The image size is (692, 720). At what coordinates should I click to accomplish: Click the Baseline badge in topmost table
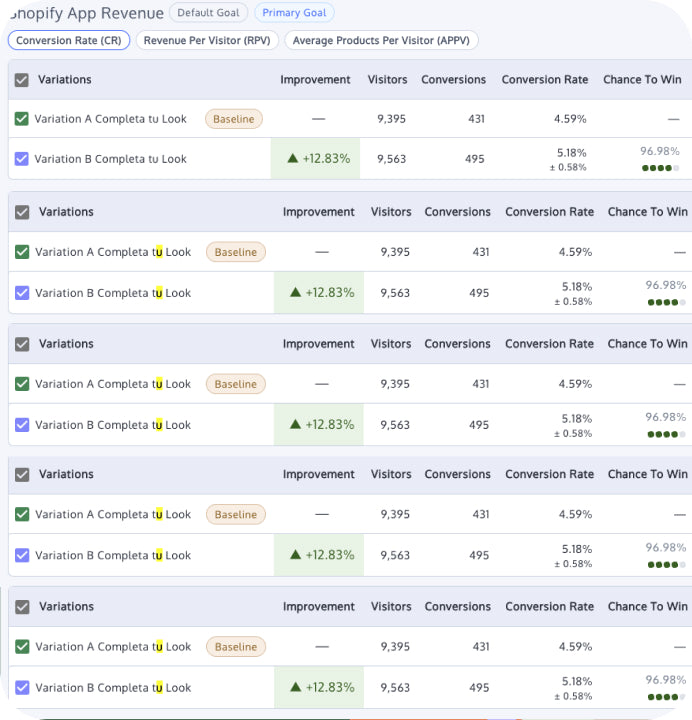(234, 119)
